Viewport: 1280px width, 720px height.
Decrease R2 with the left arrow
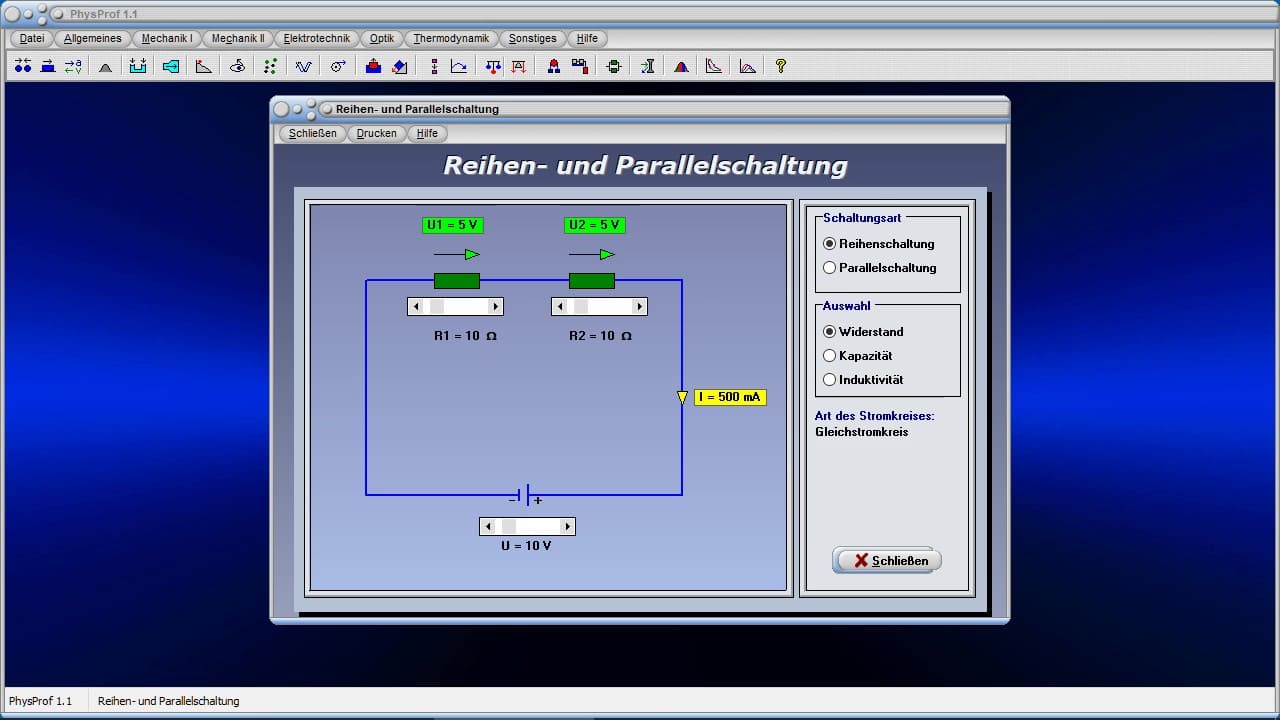tap(560, 307)
